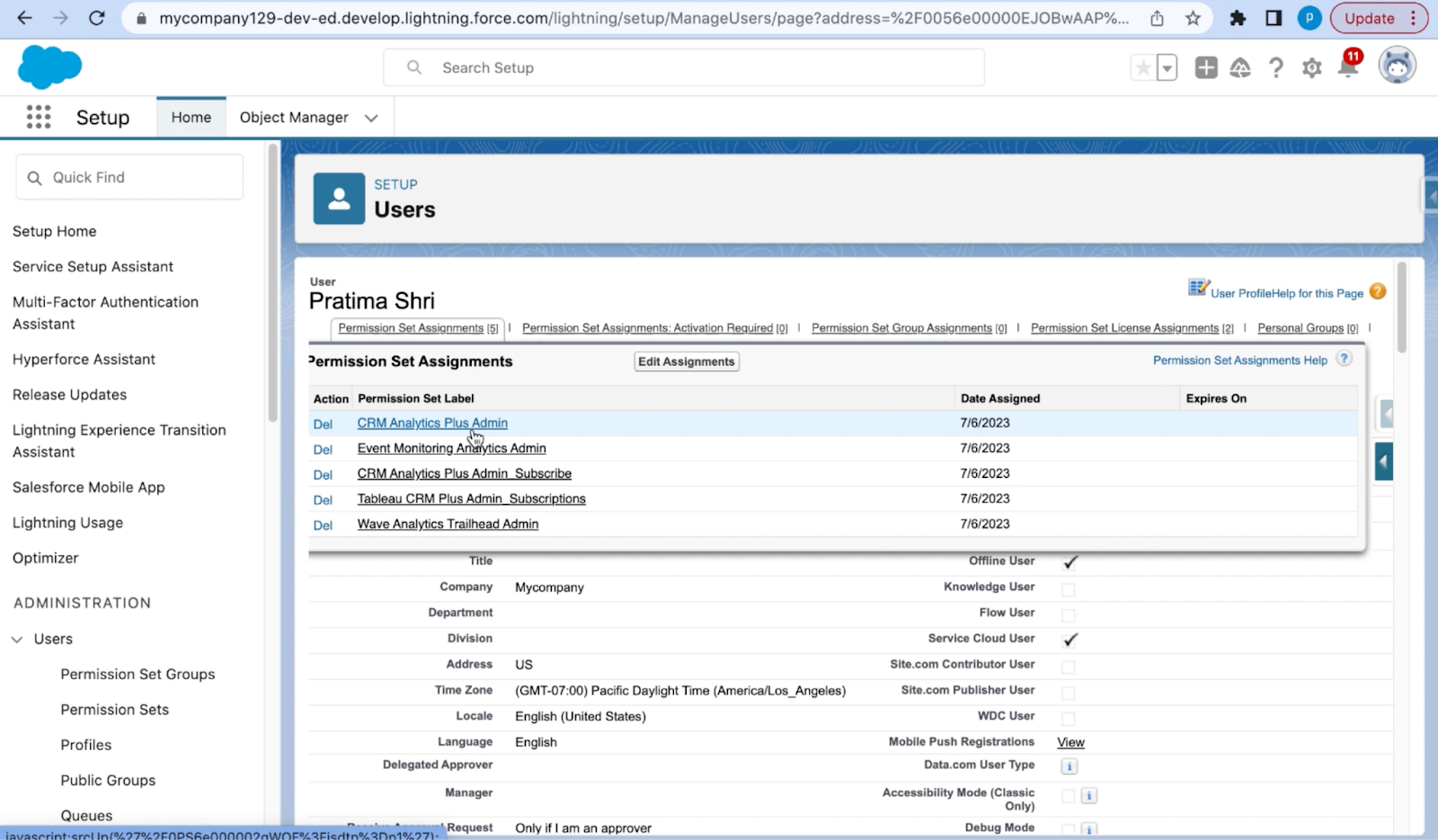Toggle the WDC User checkbox

(x=1069, y=718)
